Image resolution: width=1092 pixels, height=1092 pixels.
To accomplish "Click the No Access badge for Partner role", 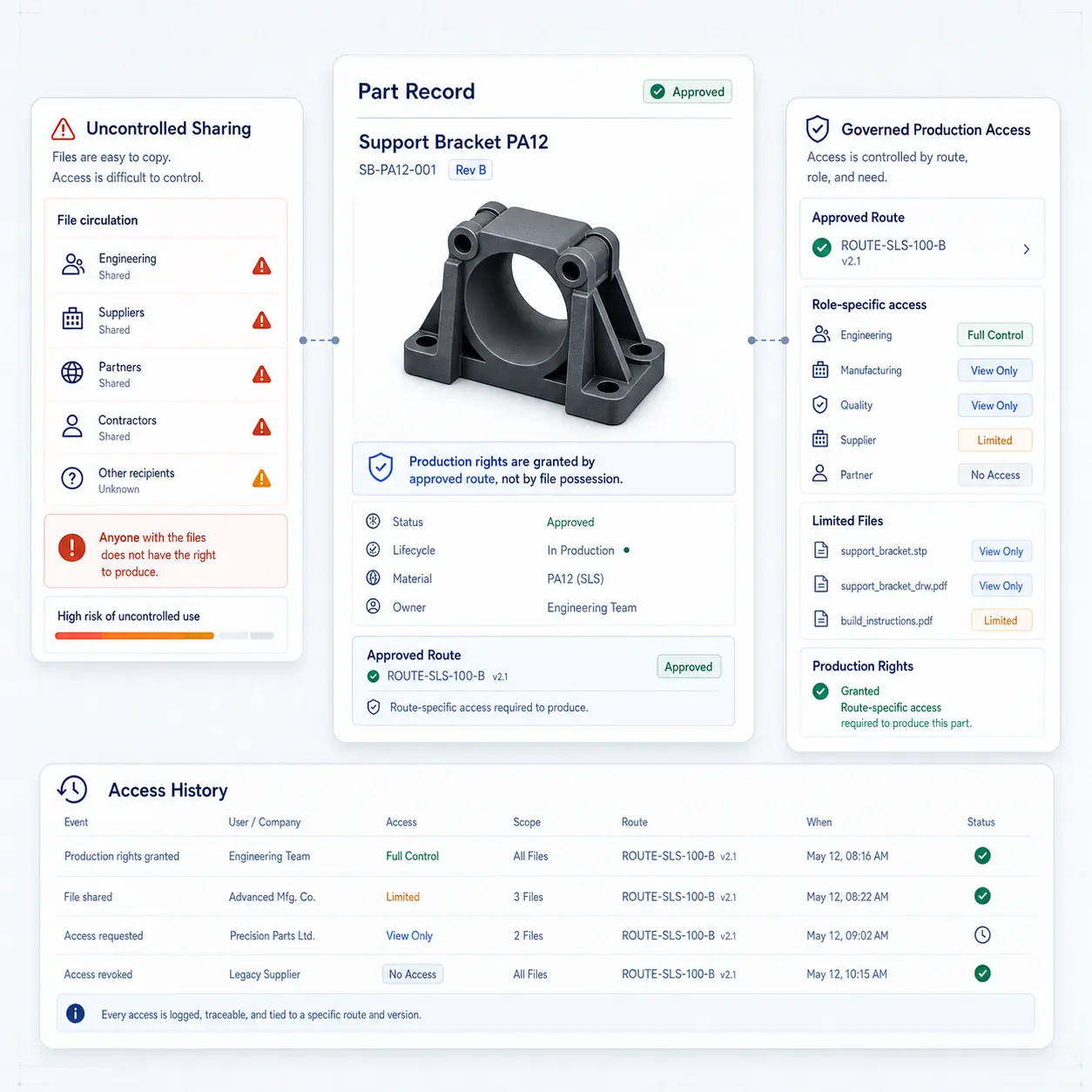I will (994, 475).
